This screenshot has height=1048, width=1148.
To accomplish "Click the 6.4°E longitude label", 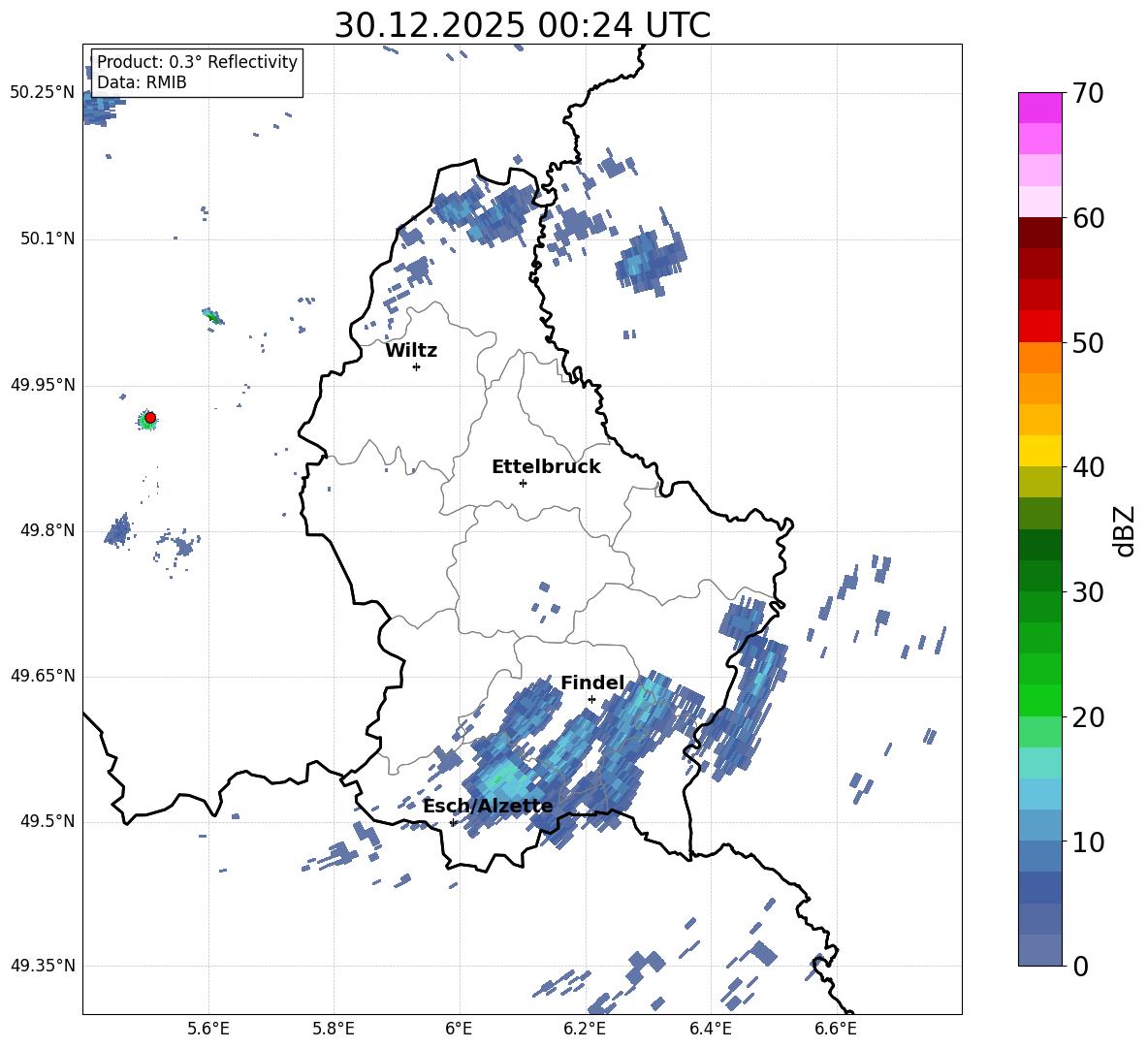I will [710, 1029].
